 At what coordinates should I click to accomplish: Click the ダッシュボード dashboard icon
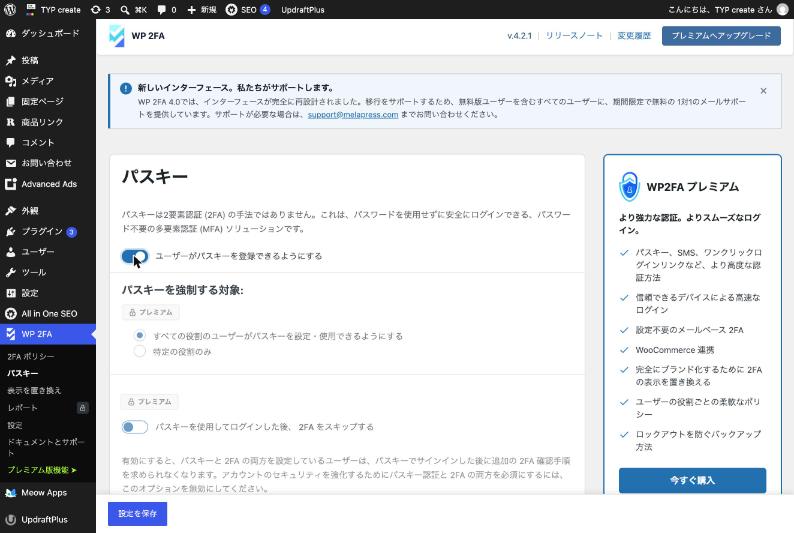tap(11, 33)
